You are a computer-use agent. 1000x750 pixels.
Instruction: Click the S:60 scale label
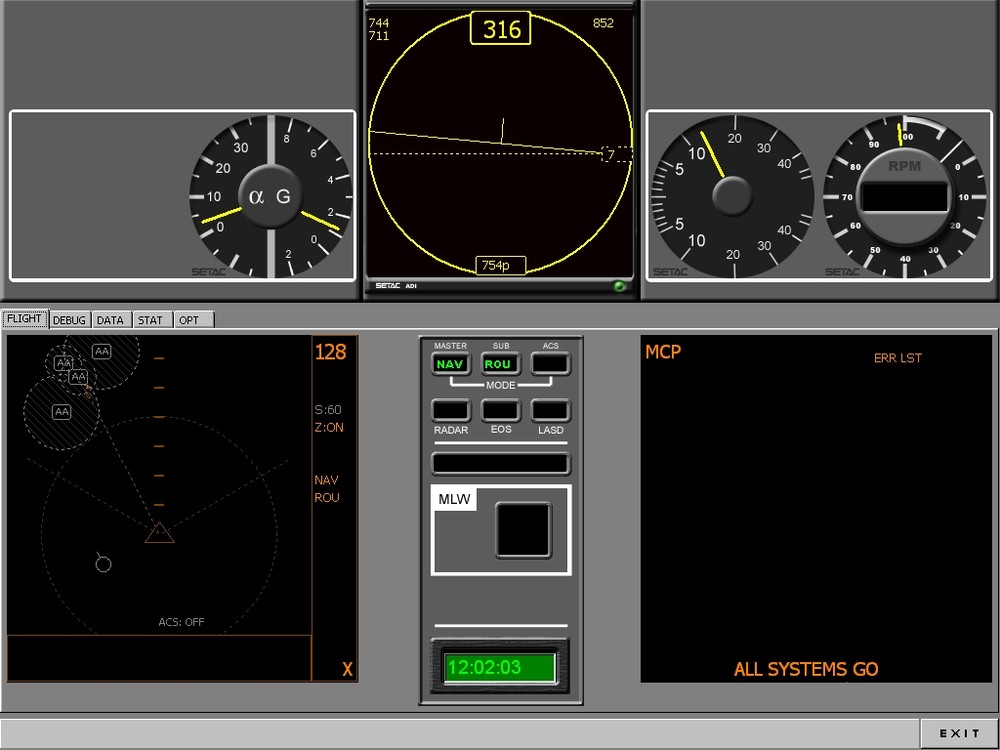pos(328,409)
